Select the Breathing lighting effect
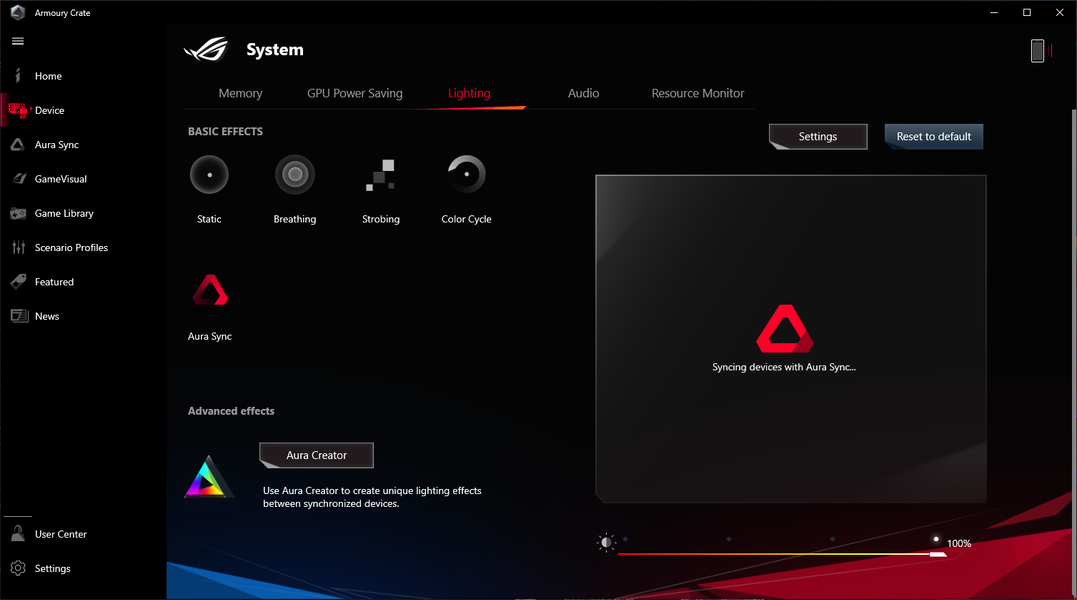Screen dimensions: 1077x600 click(295, 174)
